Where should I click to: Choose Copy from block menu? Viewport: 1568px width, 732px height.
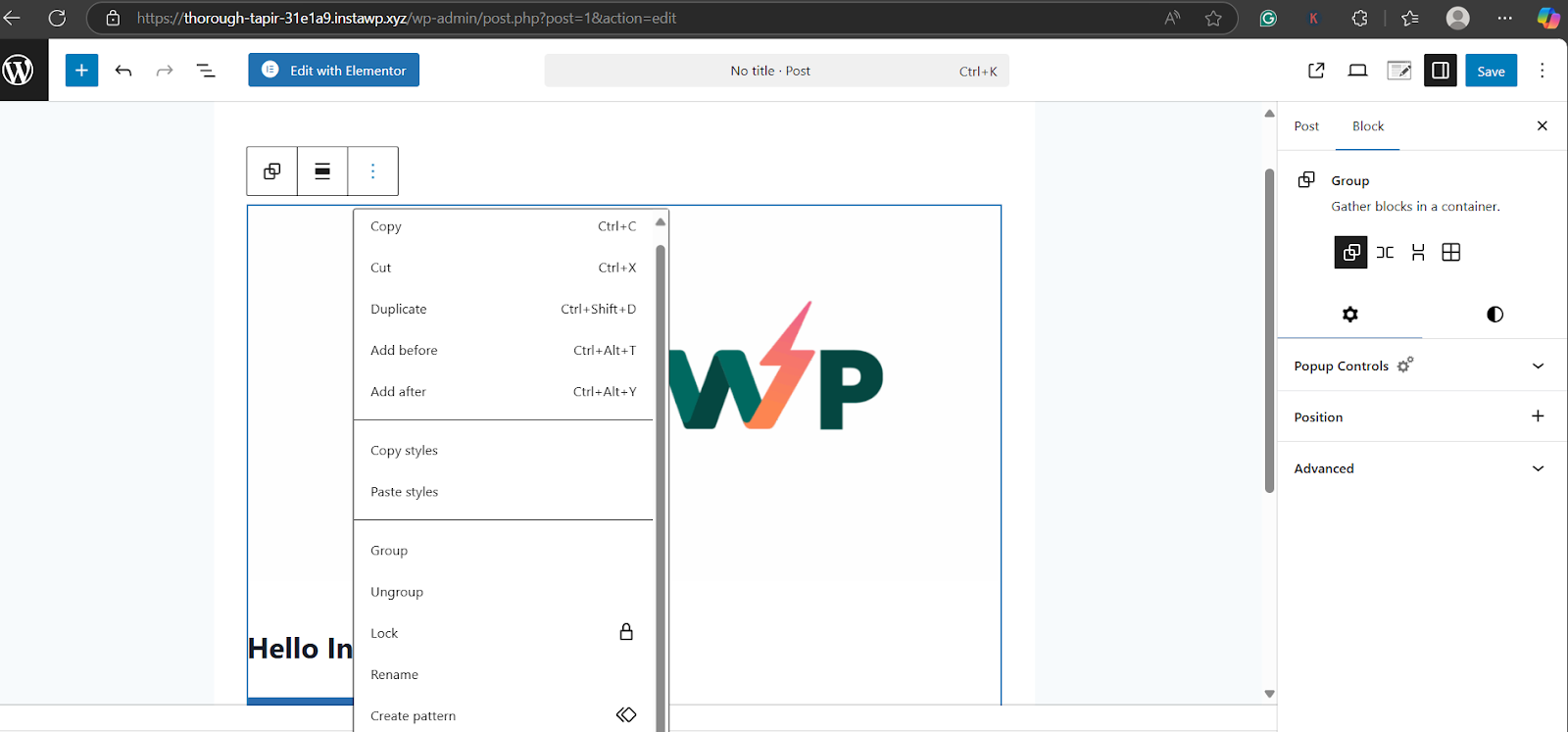pyautogui.click(x=504, y=226)
